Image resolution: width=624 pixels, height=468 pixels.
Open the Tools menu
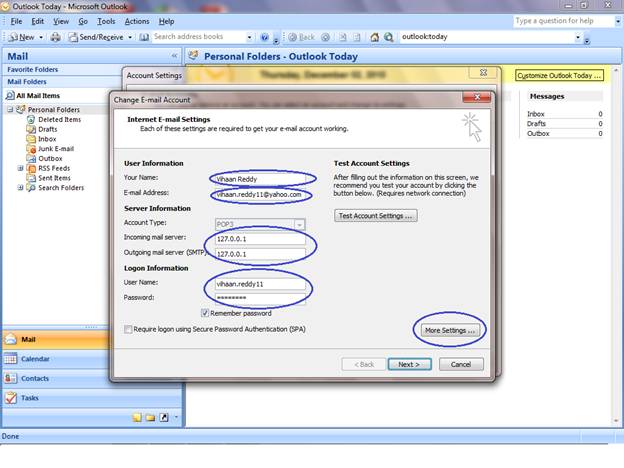pos(106,21)
